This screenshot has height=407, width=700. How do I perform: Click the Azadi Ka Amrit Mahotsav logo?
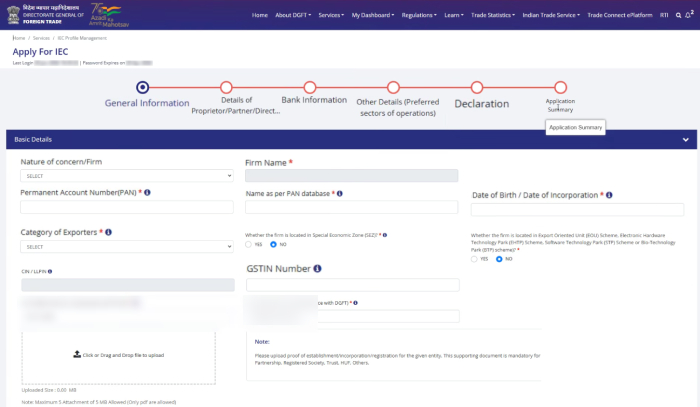click(108, 15)
